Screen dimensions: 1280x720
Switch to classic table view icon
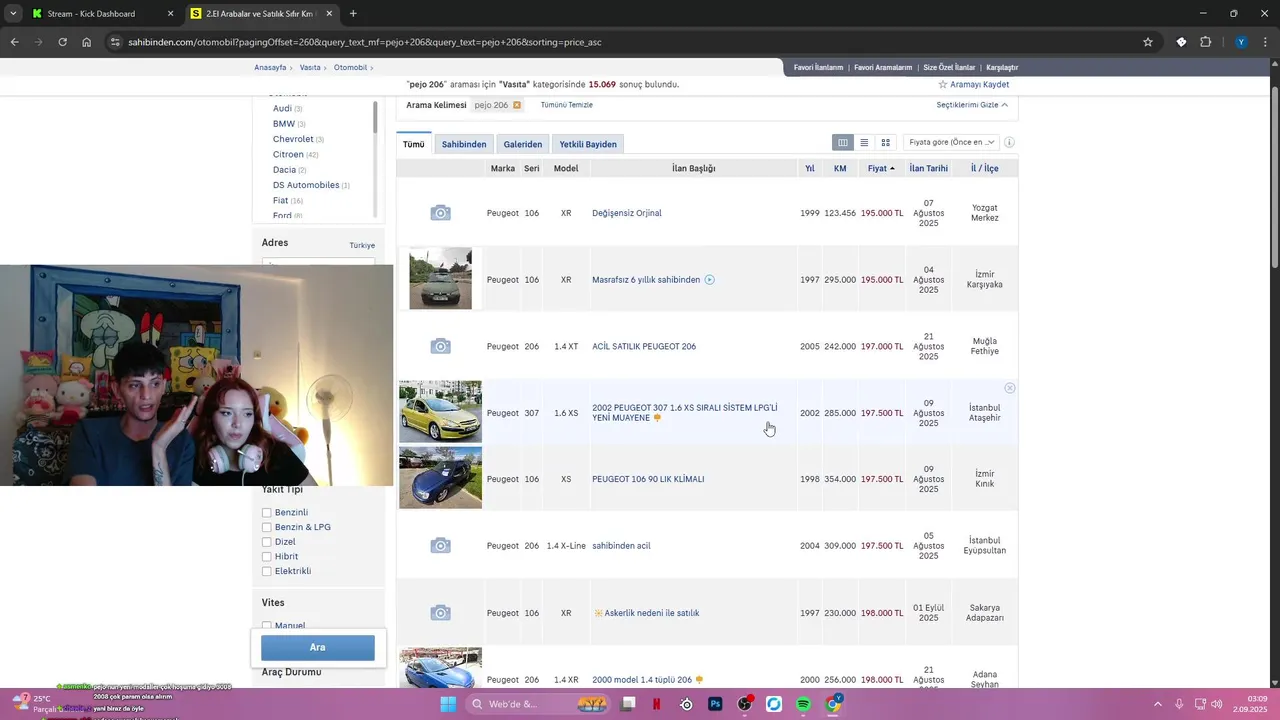[x=843, y=143]
